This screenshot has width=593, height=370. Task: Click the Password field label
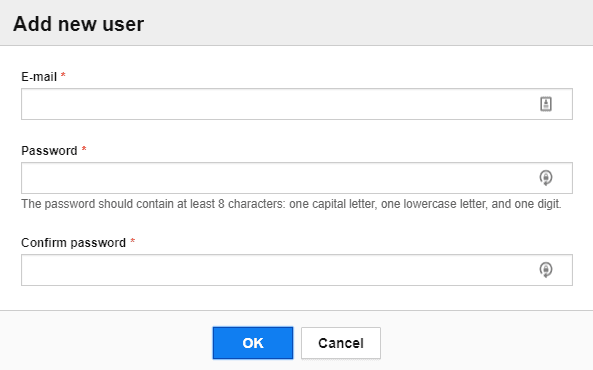pyautogui.click(x=49, y=151)
